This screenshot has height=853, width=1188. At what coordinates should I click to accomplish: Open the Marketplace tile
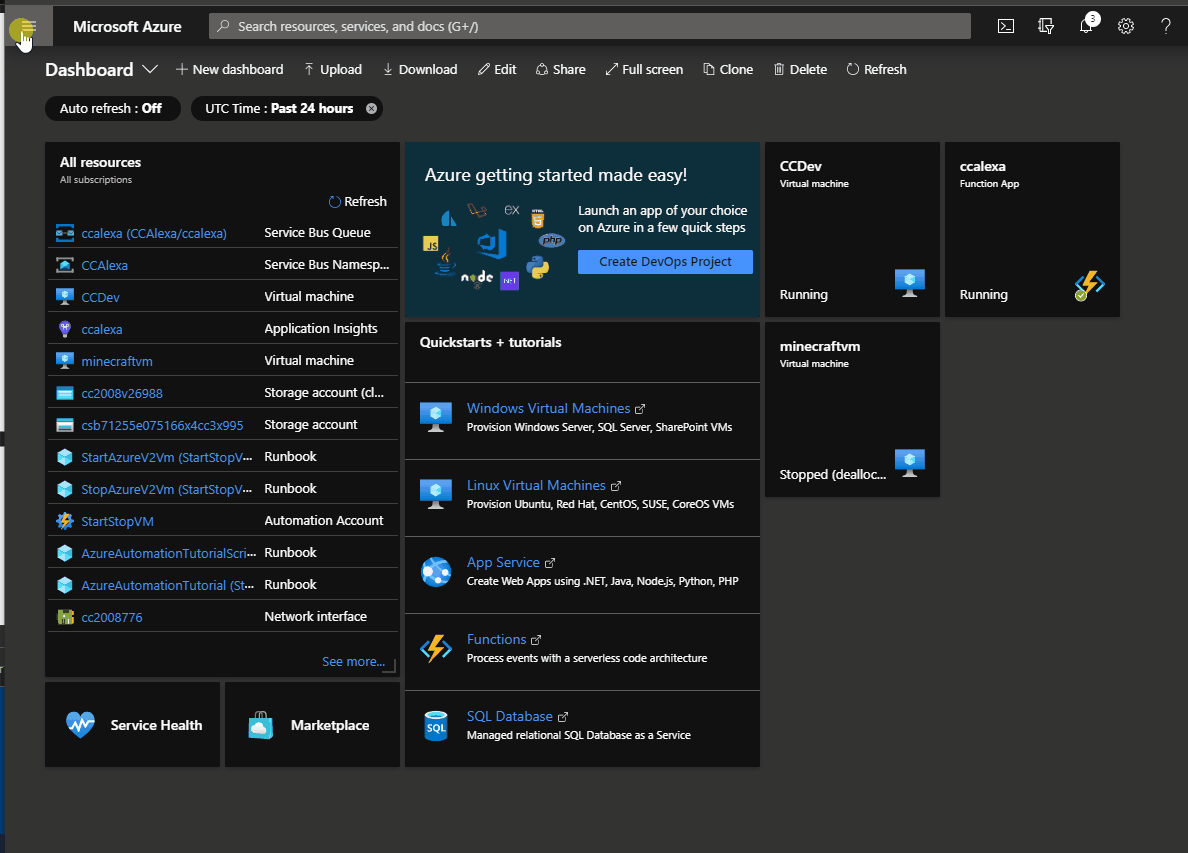(312, 725)
